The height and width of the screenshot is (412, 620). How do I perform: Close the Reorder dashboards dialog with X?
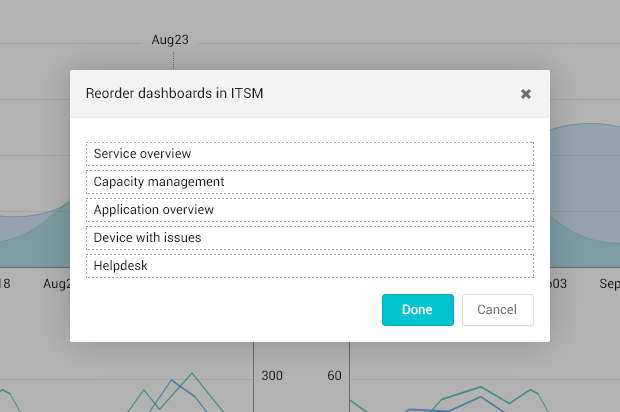click(x=526, y=94)
